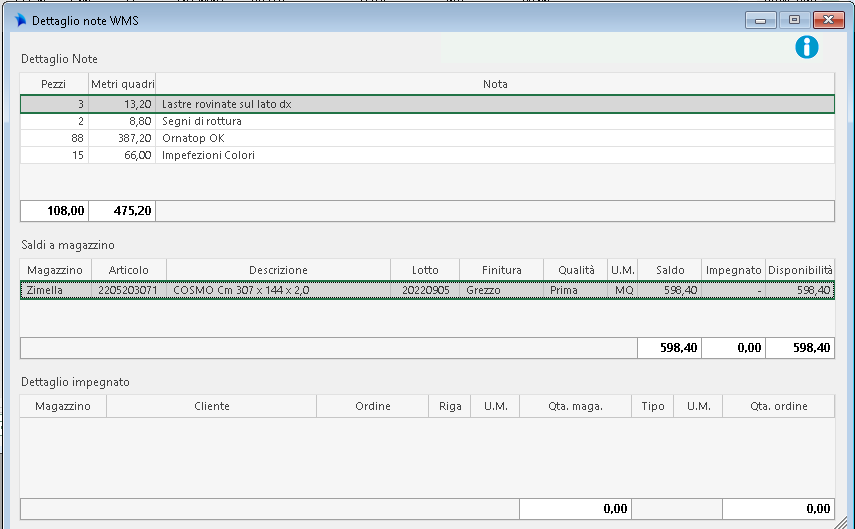Click the 15 pieces cell
Viewport: 855px width, 529px height.
click(55, 155)
